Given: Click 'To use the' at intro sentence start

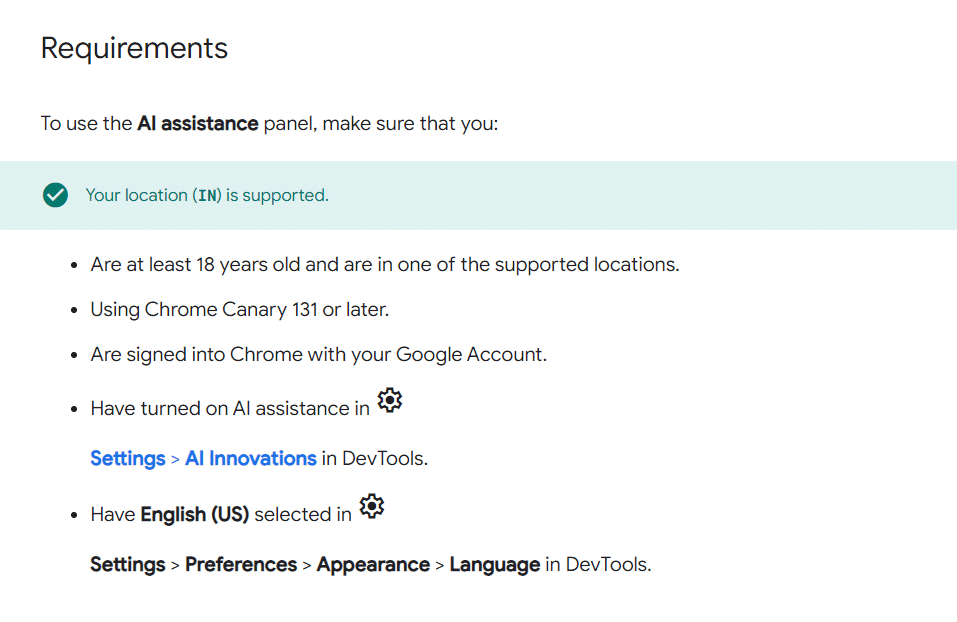Looking at the screenshot, I should pyautogui.click(x=86, y=124).
